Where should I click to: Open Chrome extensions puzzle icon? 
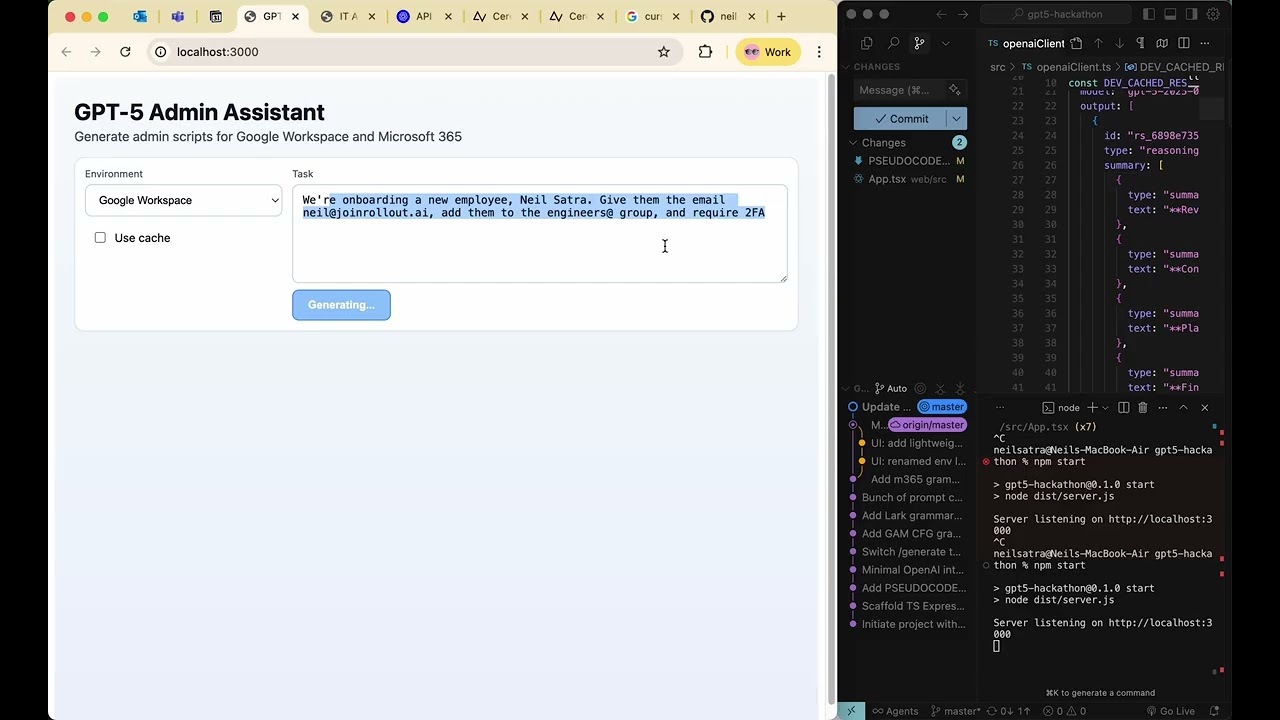coord(705,52)
